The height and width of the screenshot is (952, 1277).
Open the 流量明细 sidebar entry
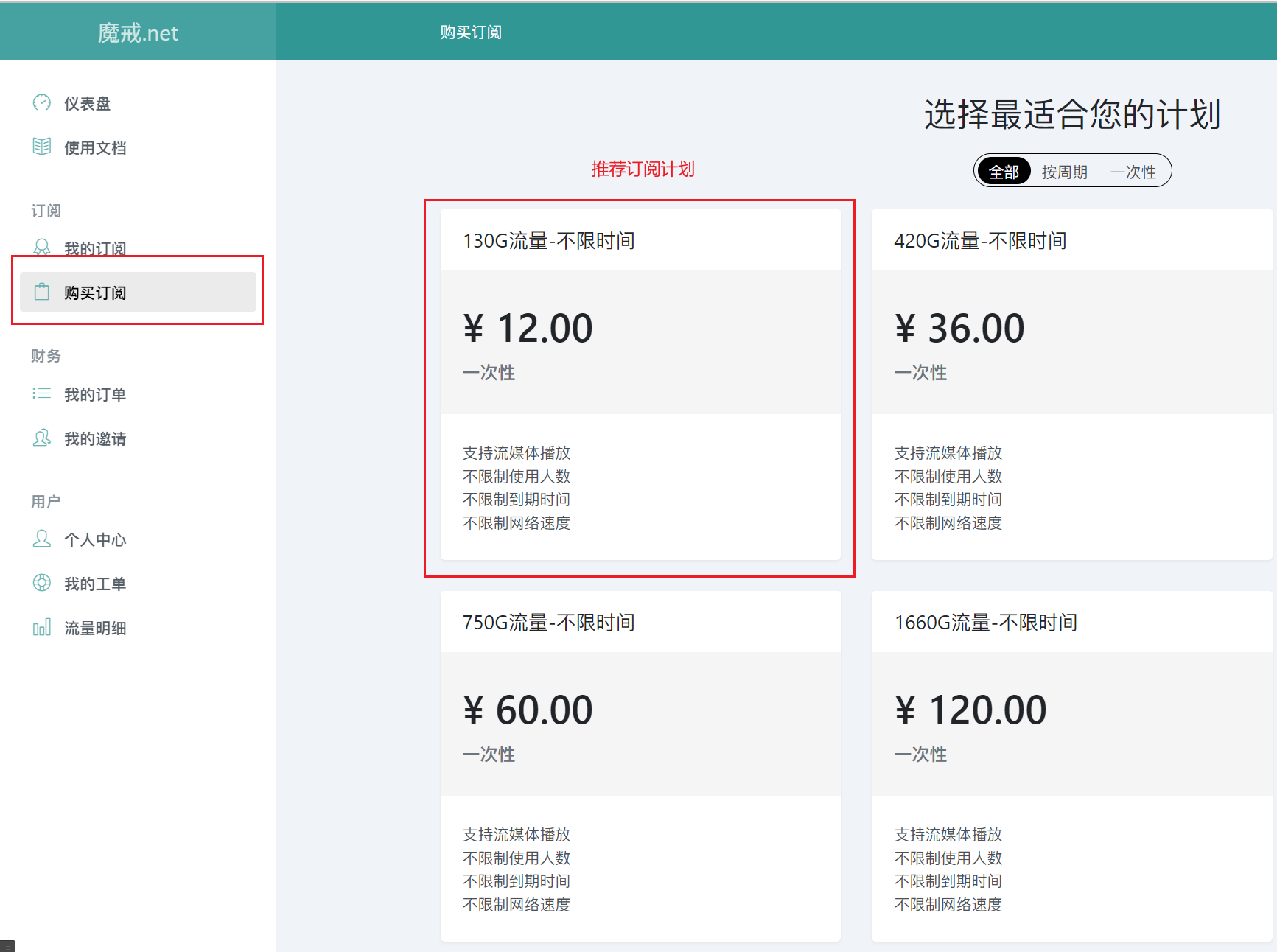(94, 629)
